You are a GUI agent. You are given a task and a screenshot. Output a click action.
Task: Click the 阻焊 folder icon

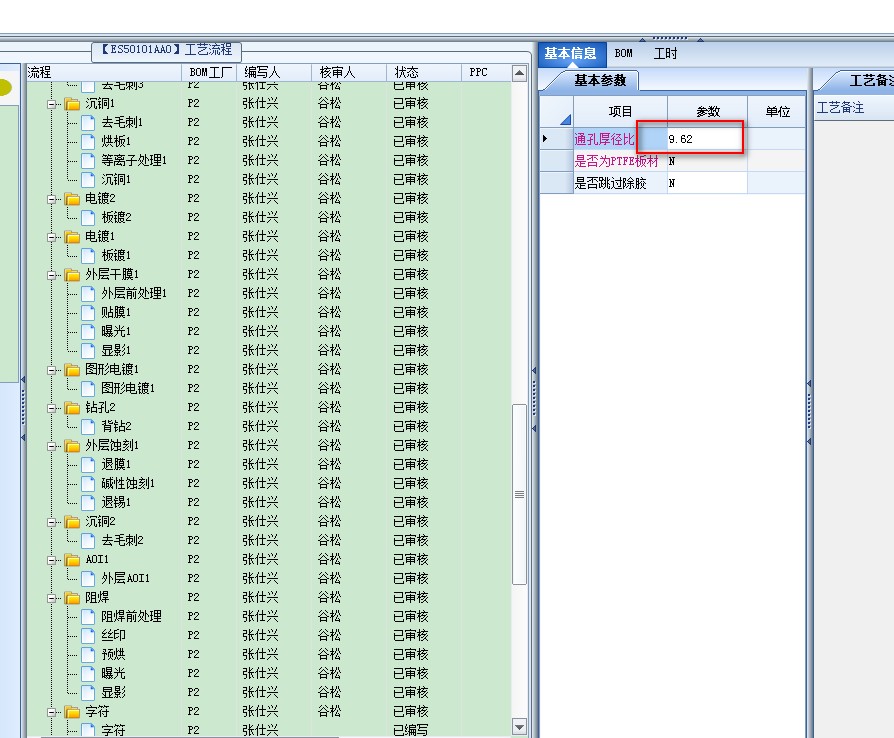(72, 597)
